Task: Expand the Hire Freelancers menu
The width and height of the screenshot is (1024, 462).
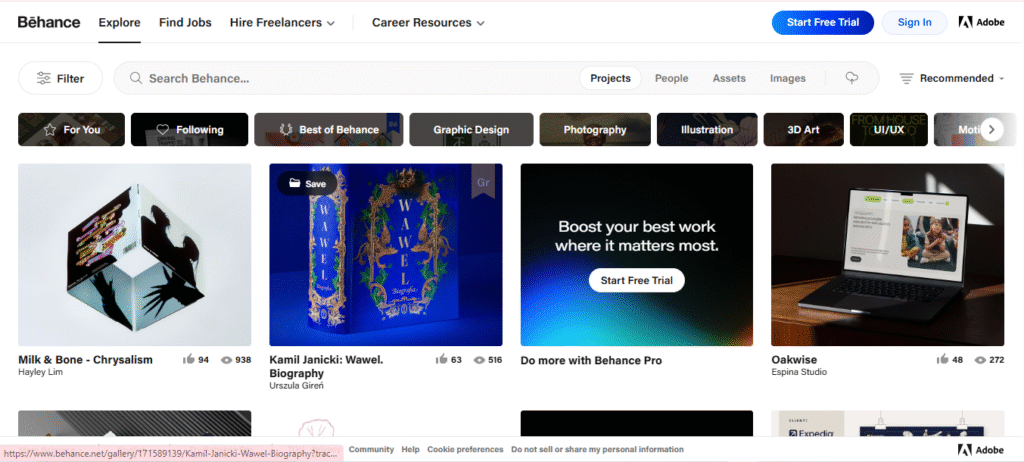Action: coord(282,22)
